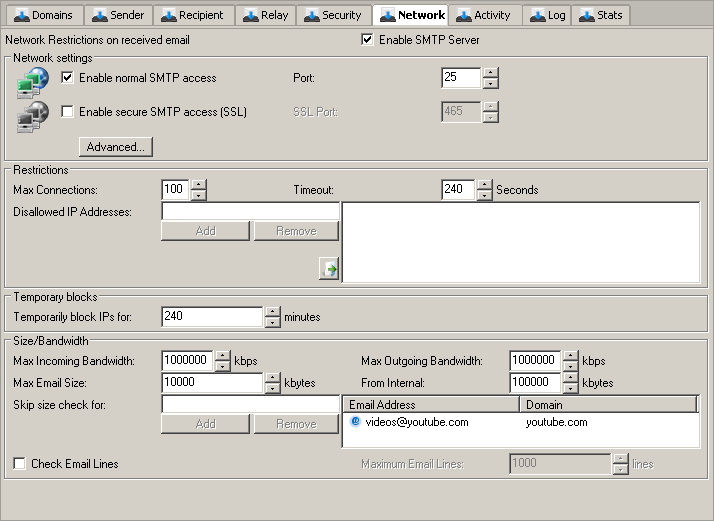Viewport: 714px width, 521px height.
Task: Increase the Port value with up arrow
Action: (x=490, y=73)
